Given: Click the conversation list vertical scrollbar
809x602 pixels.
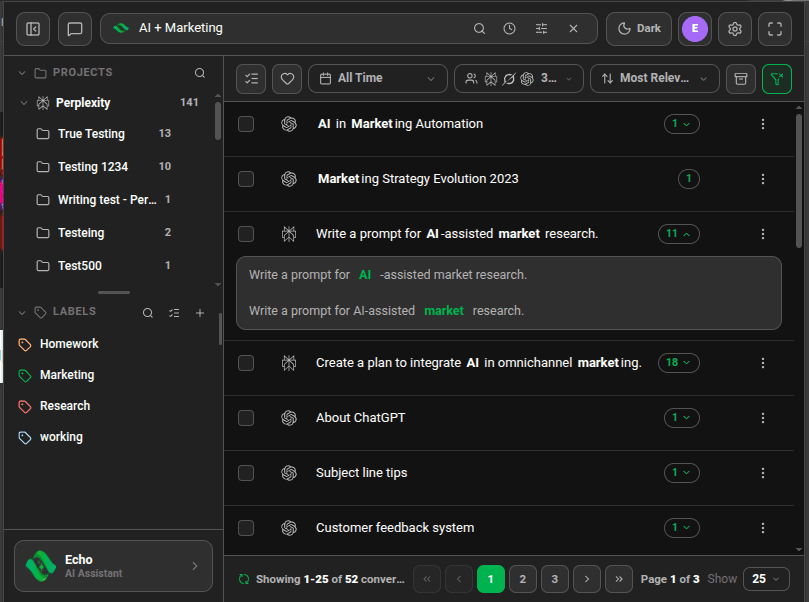Looking at the screenshot, I should (799, 181).
